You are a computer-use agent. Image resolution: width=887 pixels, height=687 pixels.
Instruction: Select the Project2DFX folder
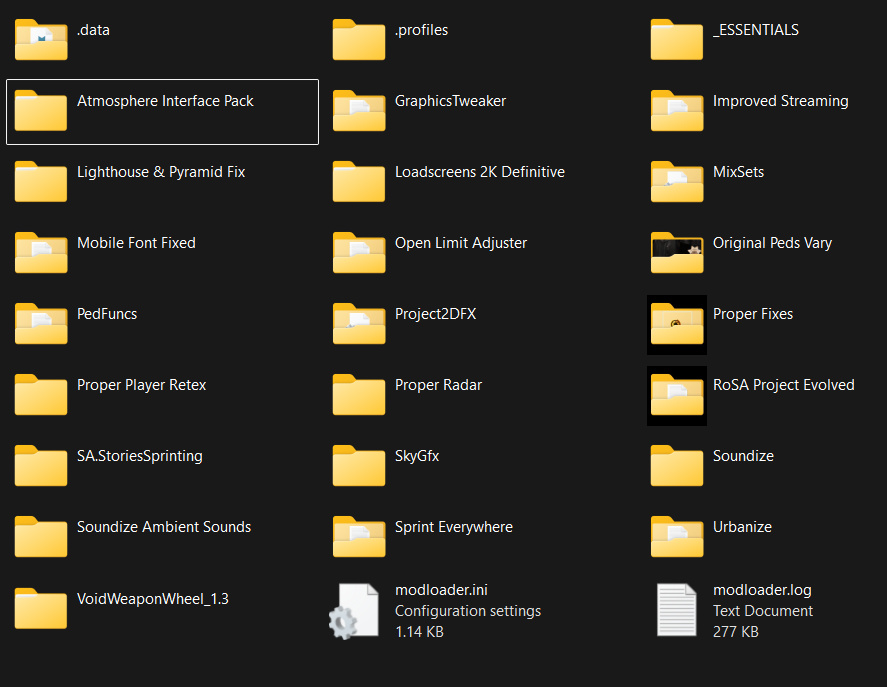(435, 314)
